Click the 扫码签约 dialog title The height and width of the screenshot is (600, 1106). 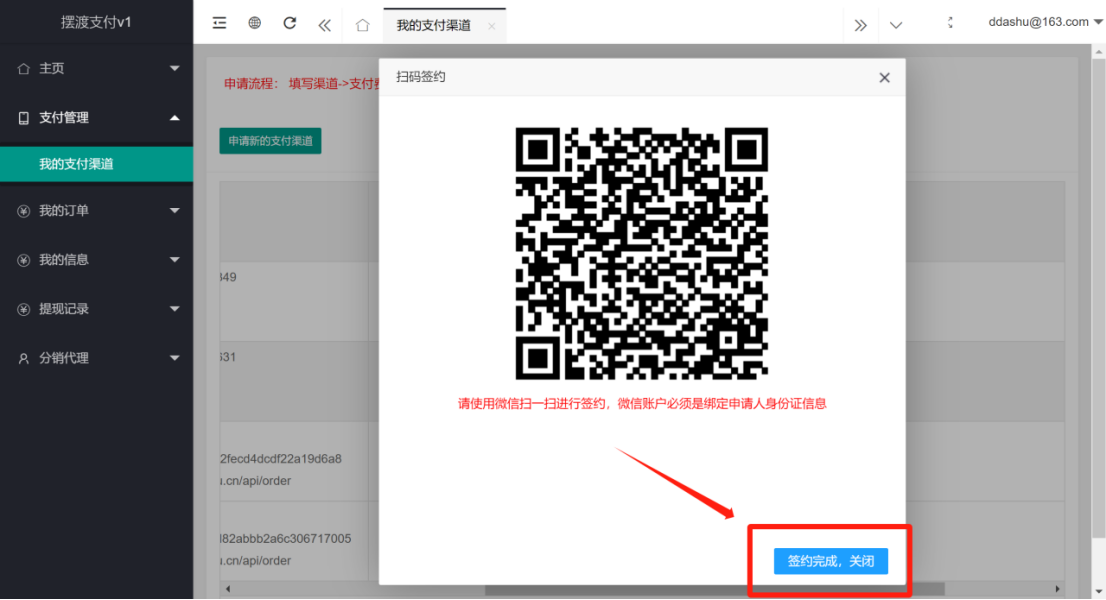click(420, 77)
